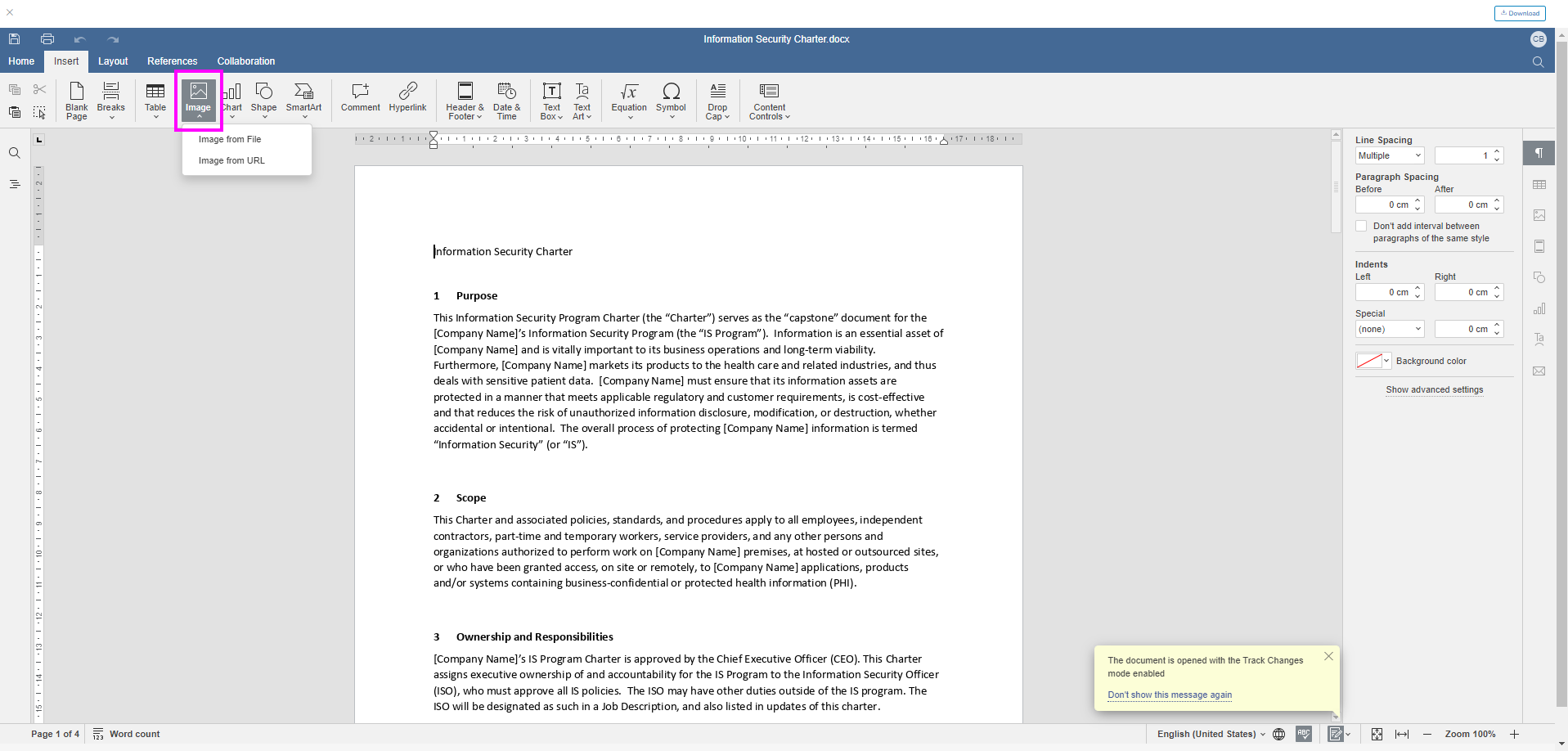Undo the last action
The height and width of the screenshot is (751, 1568).
tap(79, 39)
